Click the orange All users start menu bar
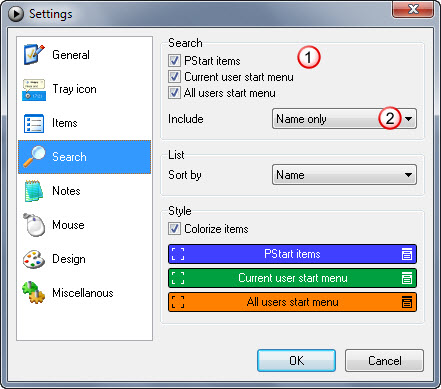This screenshot has height=389, width=441. [292, 302]
